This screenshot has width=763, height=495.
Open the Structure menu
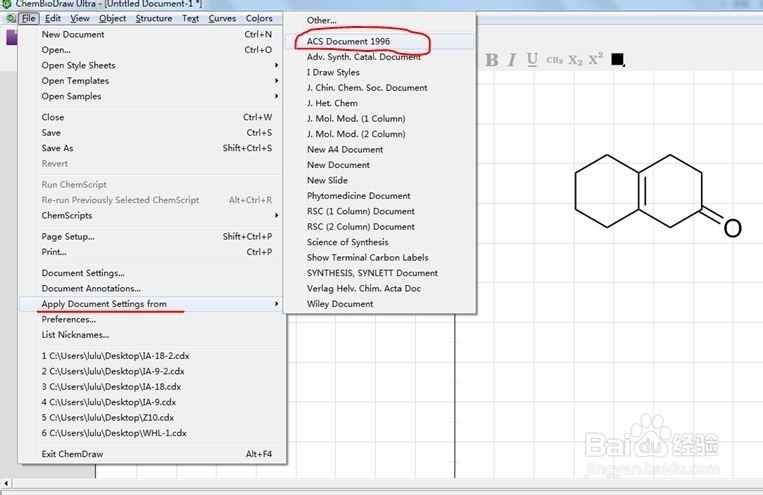(x=154, y=18)
